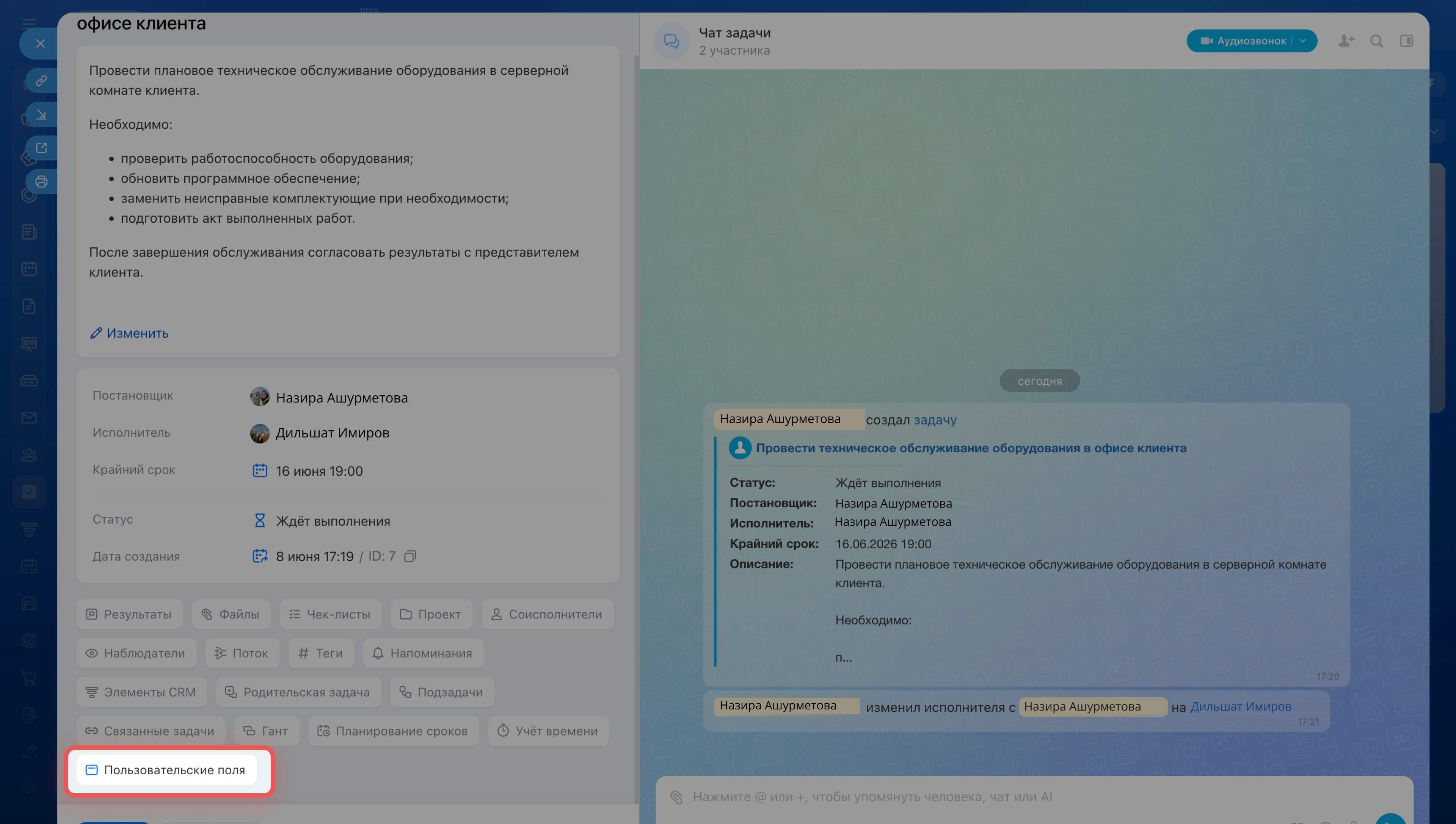This screenshot has width=1456, height=824.
Task: Open the задачу link in chat message
Action: pos(935,420)
